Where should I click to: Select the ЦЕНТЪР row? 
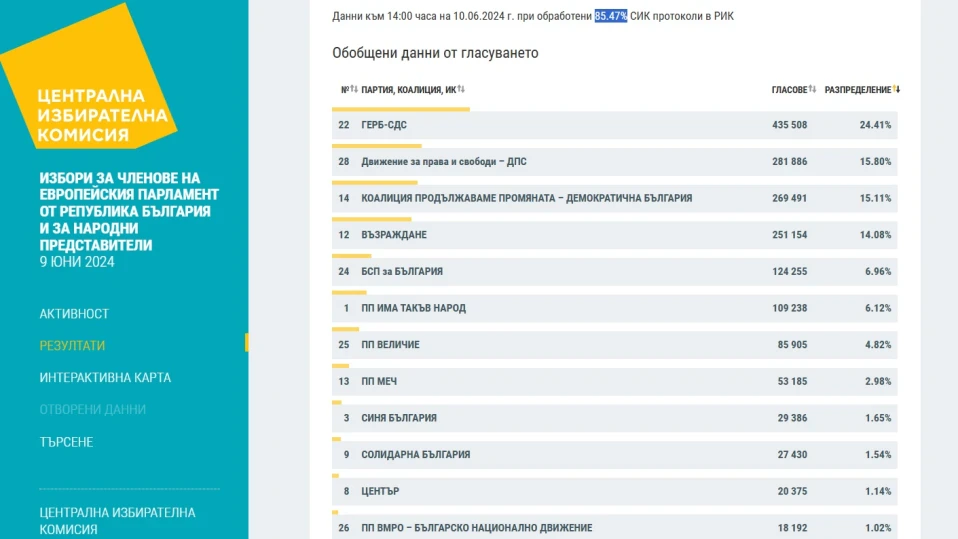[615, 491]
